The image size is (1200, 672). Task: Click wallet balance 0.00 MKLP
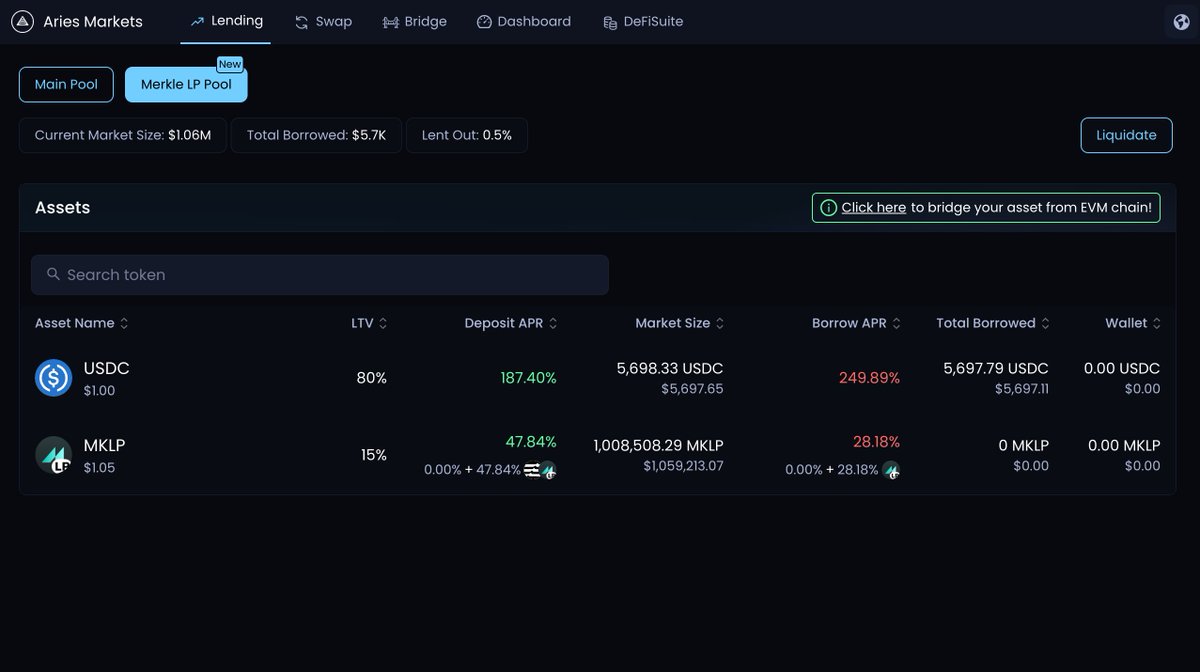(1124, 445)
